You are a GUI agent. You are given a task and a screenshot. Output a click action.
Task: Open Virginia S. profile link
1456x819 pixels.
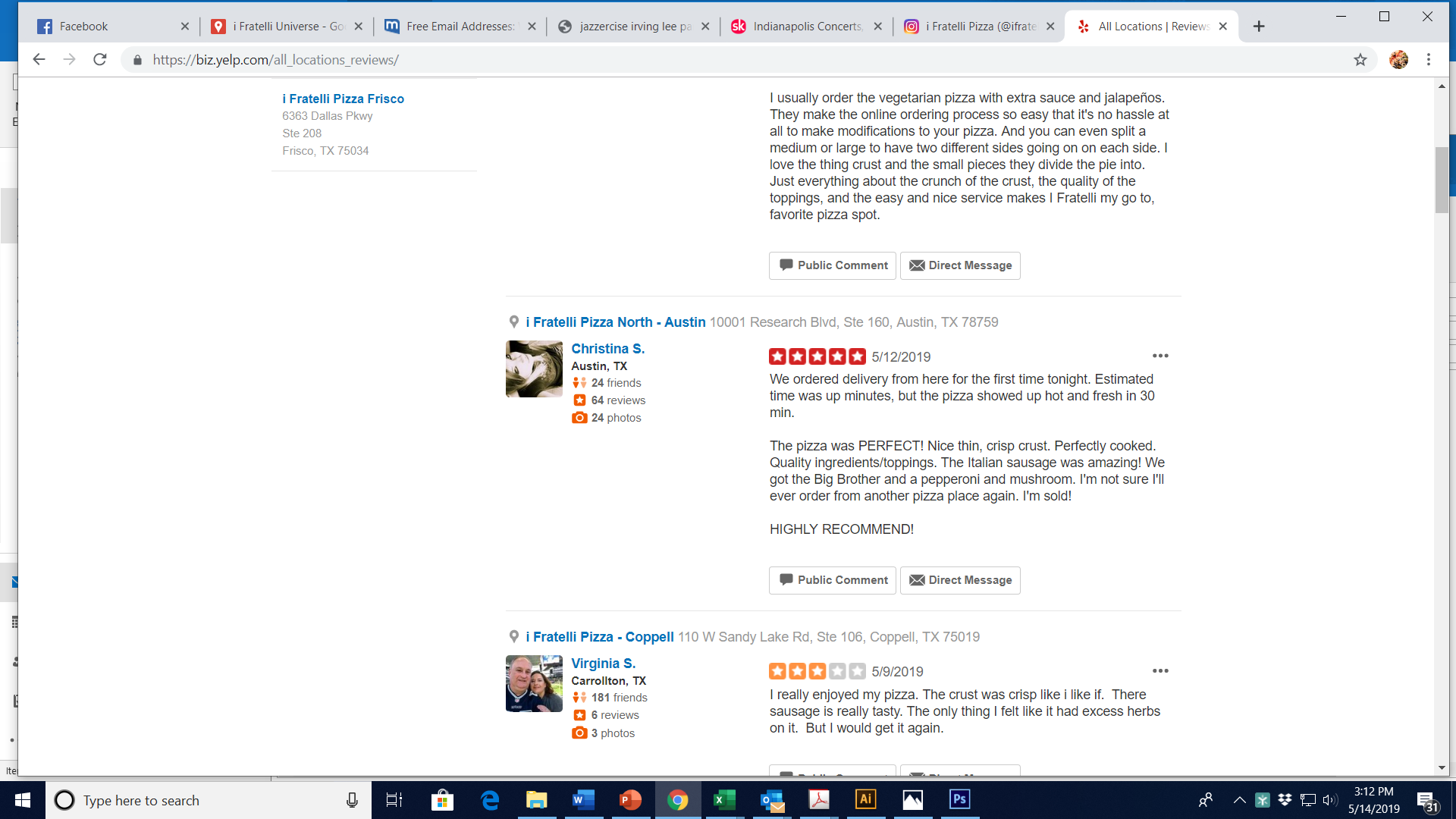(x=604, y=664)
